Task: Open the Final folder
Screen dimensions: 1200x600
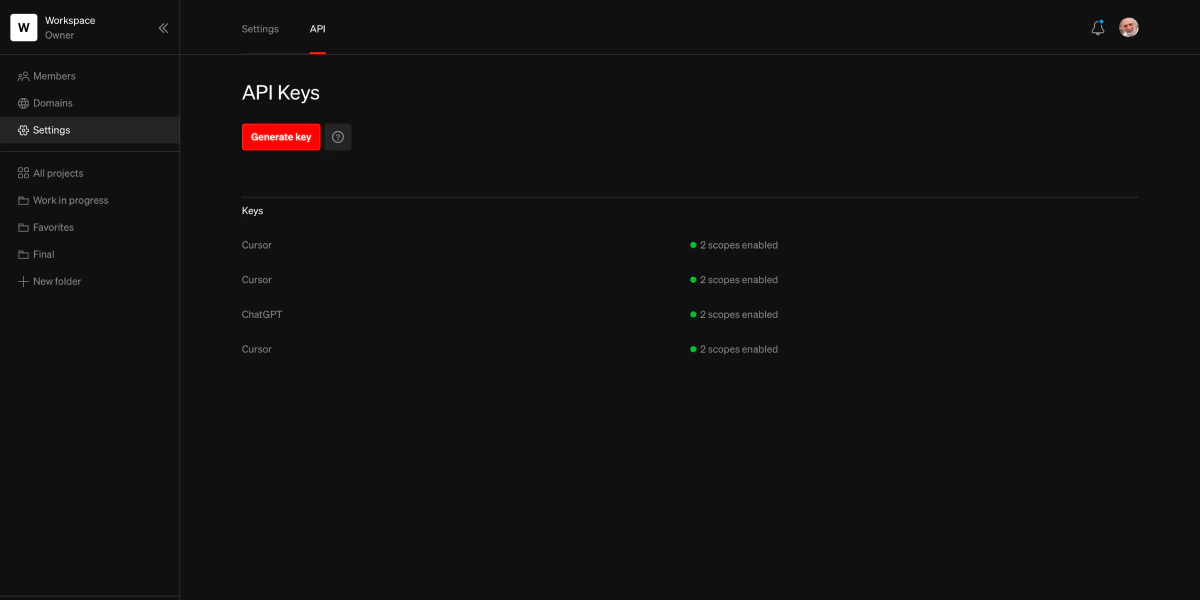Action: (90, 254)
